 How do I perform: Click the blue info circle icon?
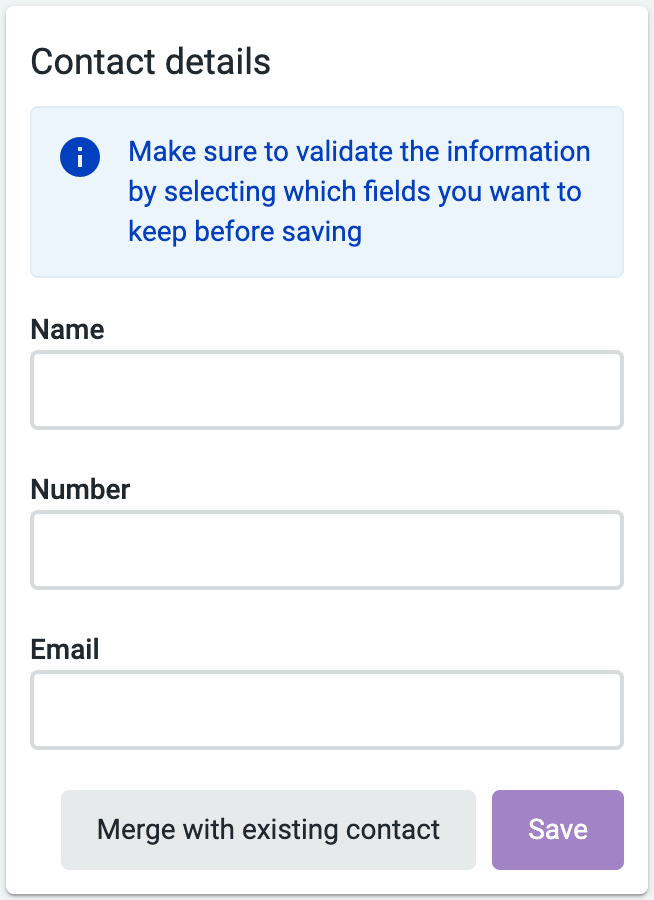click(80, 157)
